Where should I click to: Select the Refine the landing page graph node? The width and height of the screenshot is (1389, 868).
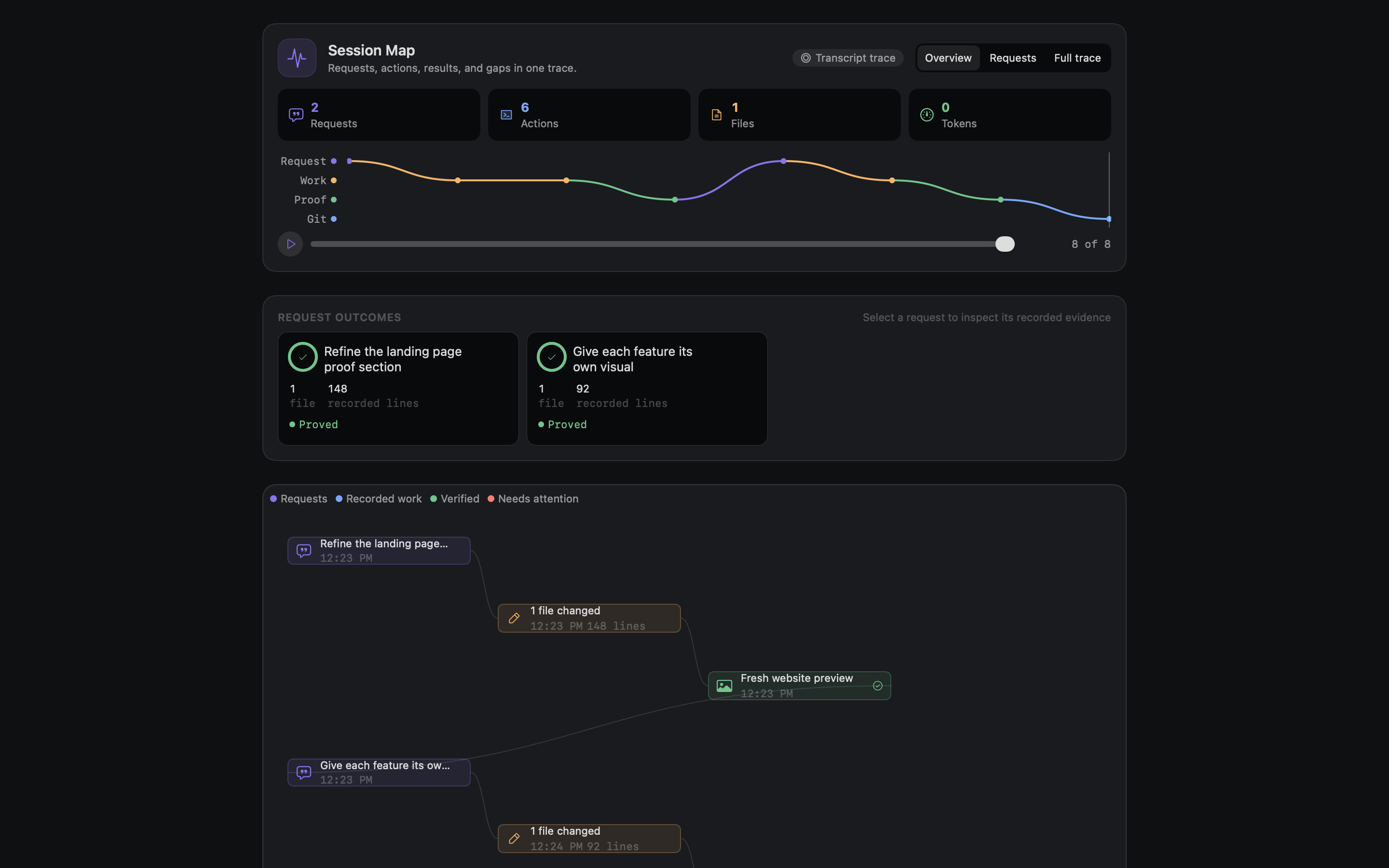click(x=379, y=551)
